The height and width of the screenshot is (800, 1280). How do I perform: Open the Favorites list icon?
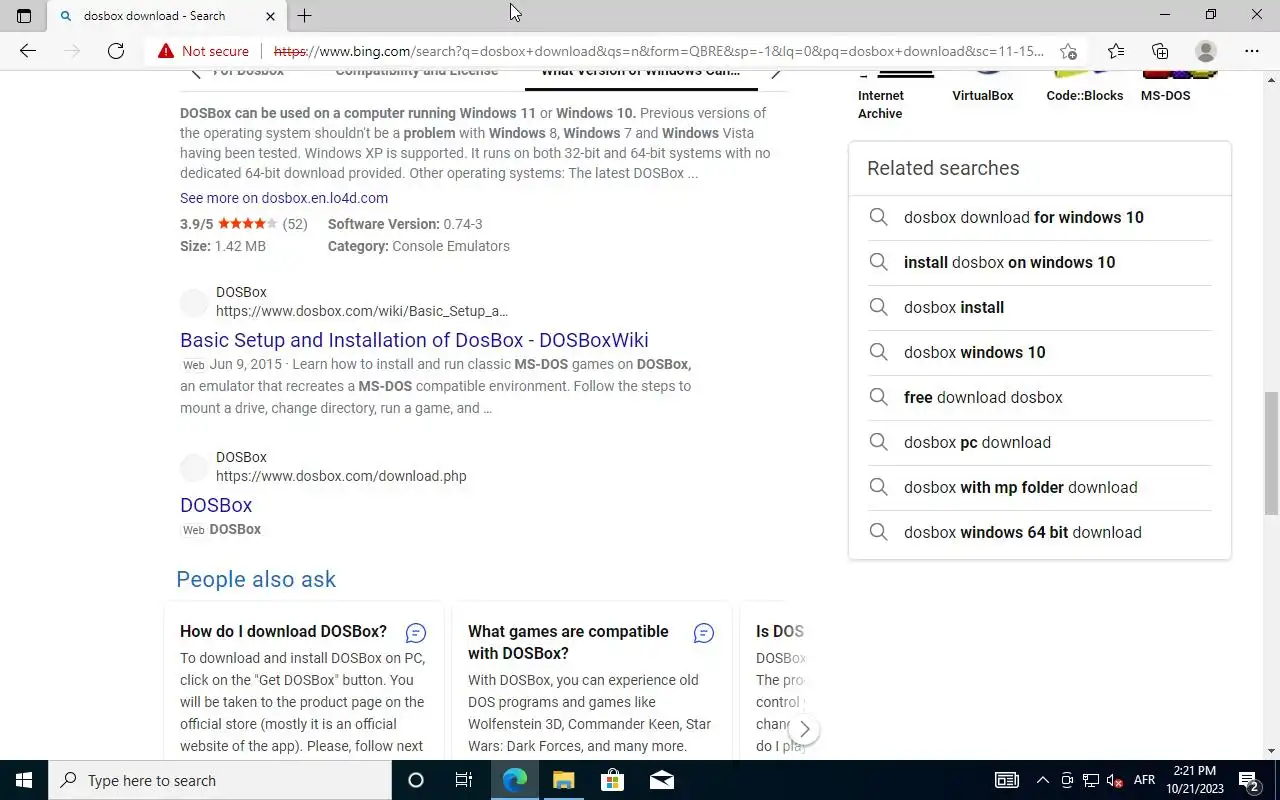(x=1116, y=51)
